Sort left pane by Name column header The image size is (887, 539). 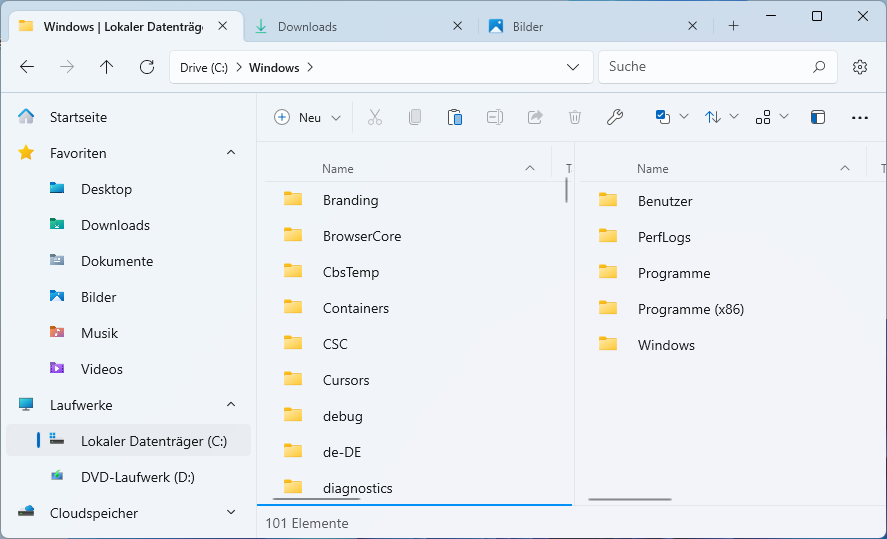(338, 169)
